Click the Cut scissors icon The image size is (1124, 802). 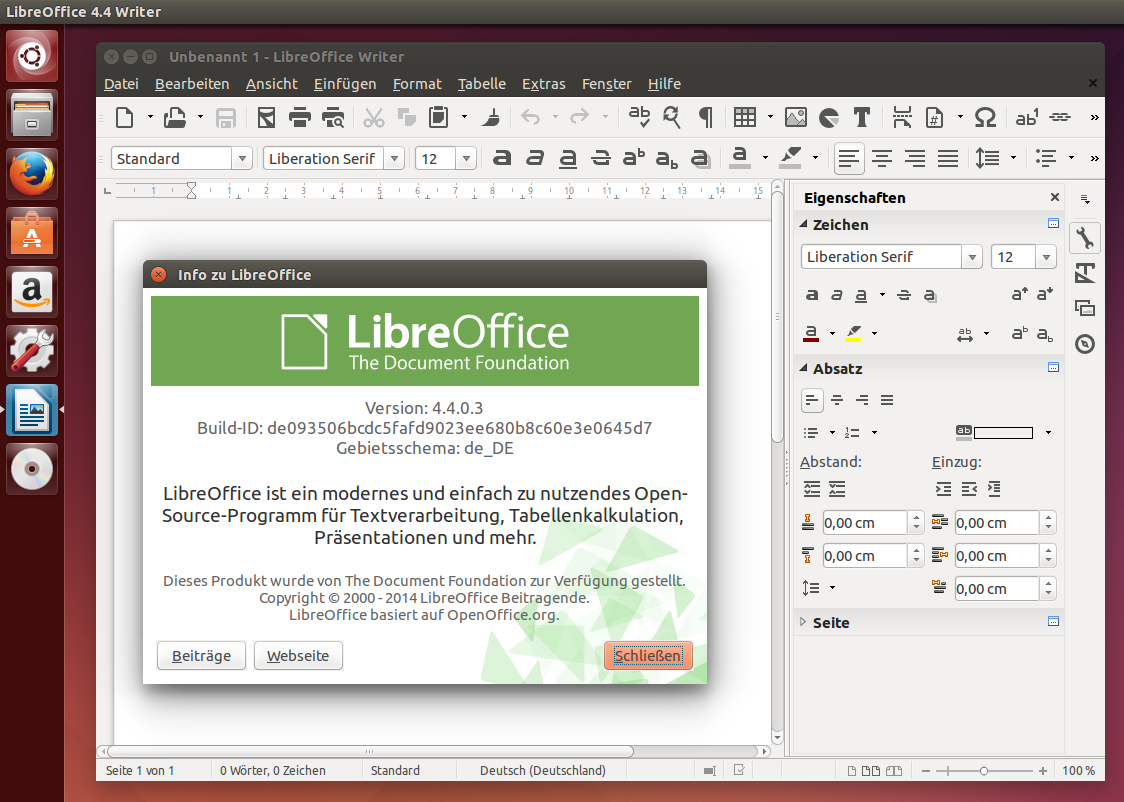click(x=374, y=117)
